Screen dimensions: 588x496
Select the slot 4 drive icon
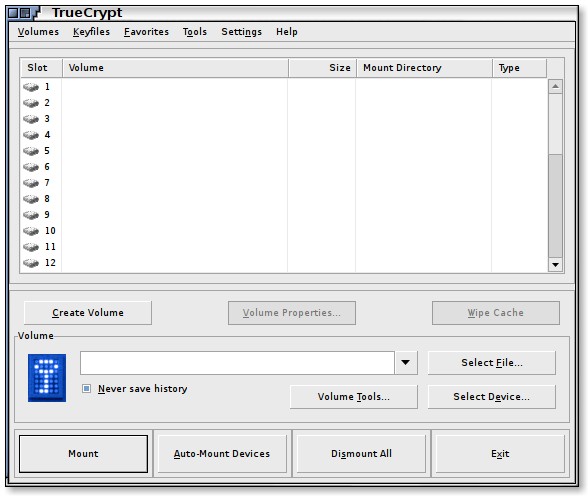pyautogui.click(x=31, y=135)
